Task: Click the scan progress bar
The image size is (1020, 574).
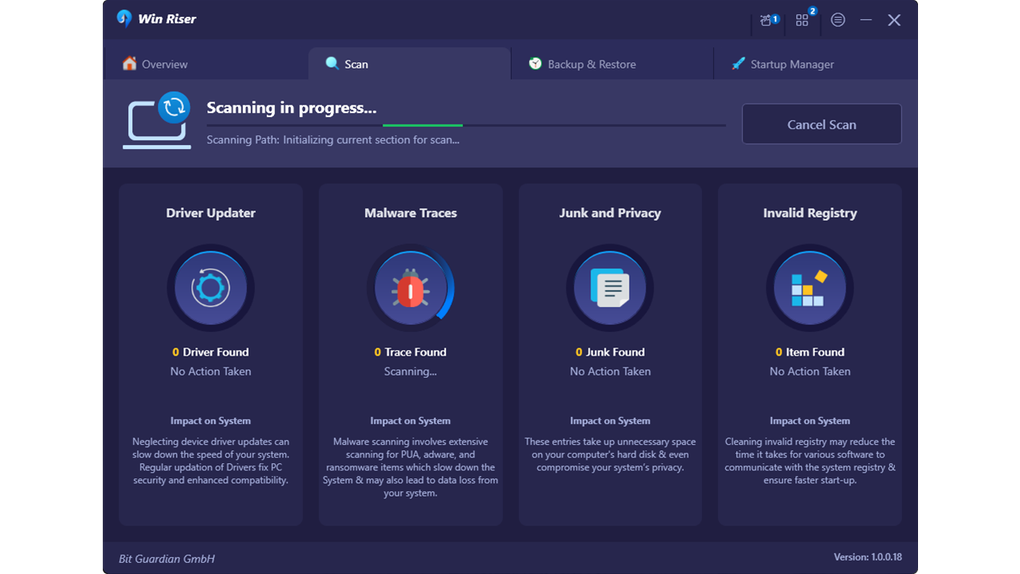Action: 466,125
